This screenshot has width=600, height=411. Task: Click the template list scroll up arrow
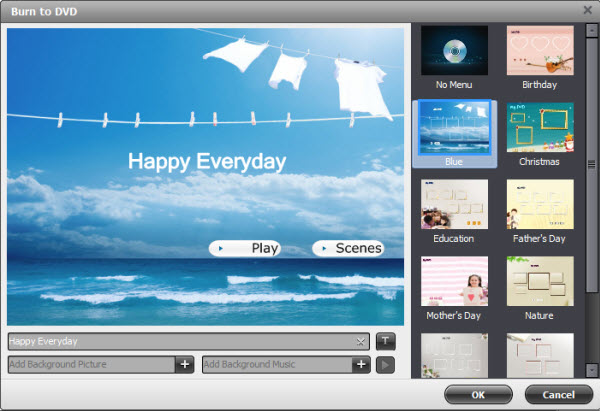tap(592, 31)
